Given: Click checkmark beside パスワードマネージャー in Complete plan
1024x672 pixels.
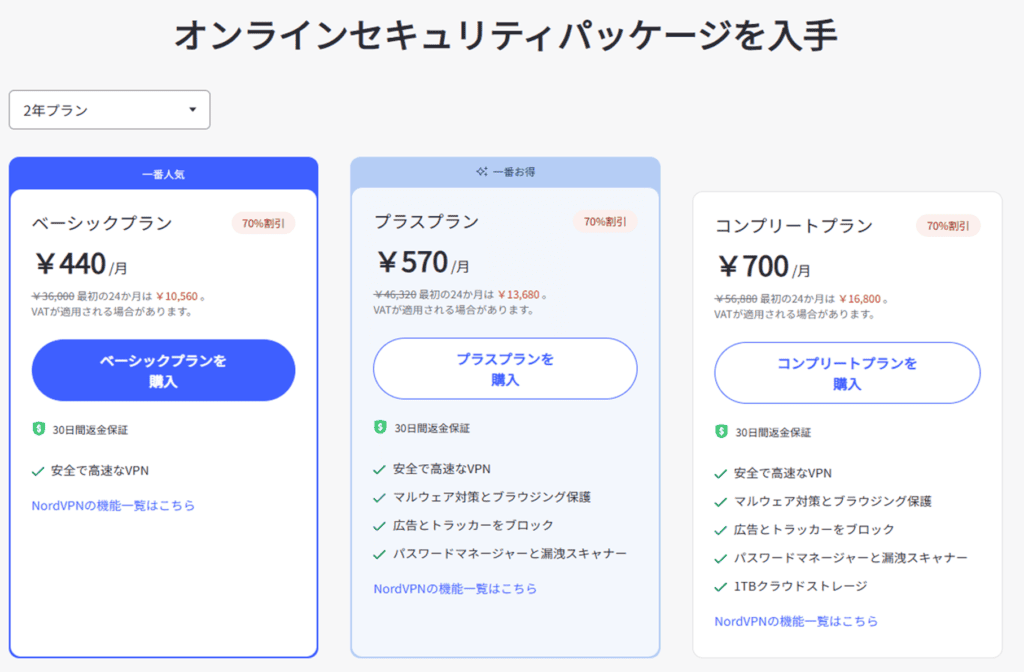Looking at the screenshot, I should 721,558.
